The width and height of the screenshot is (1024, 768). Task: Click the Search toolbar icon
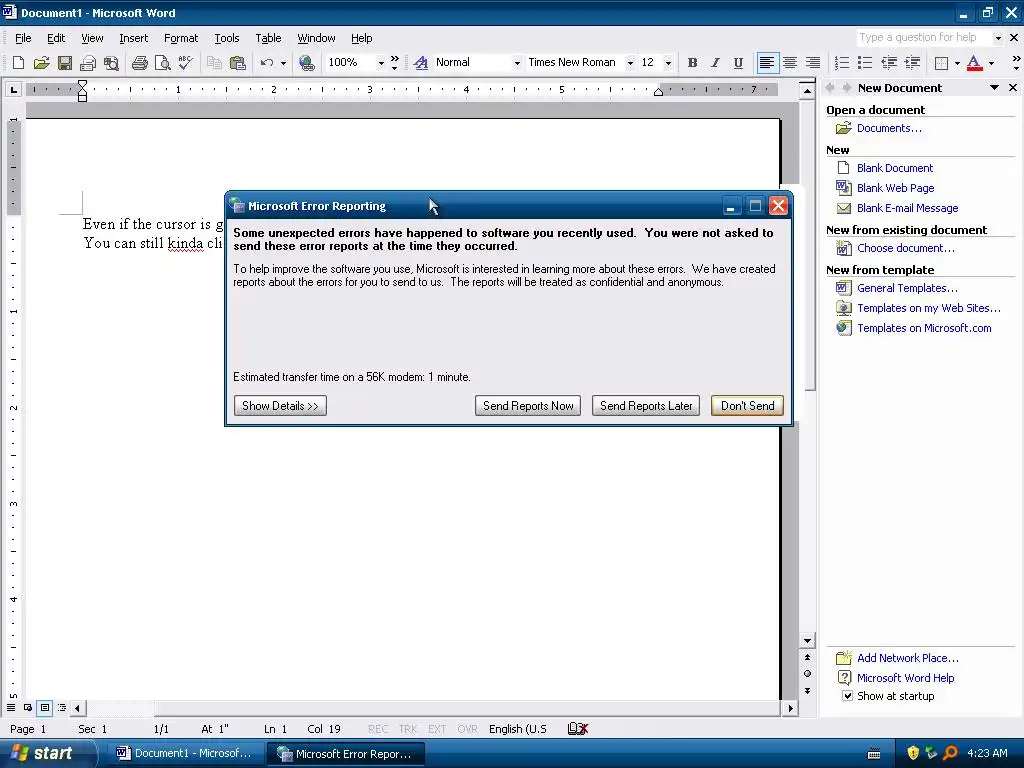[x=111, y=63]
